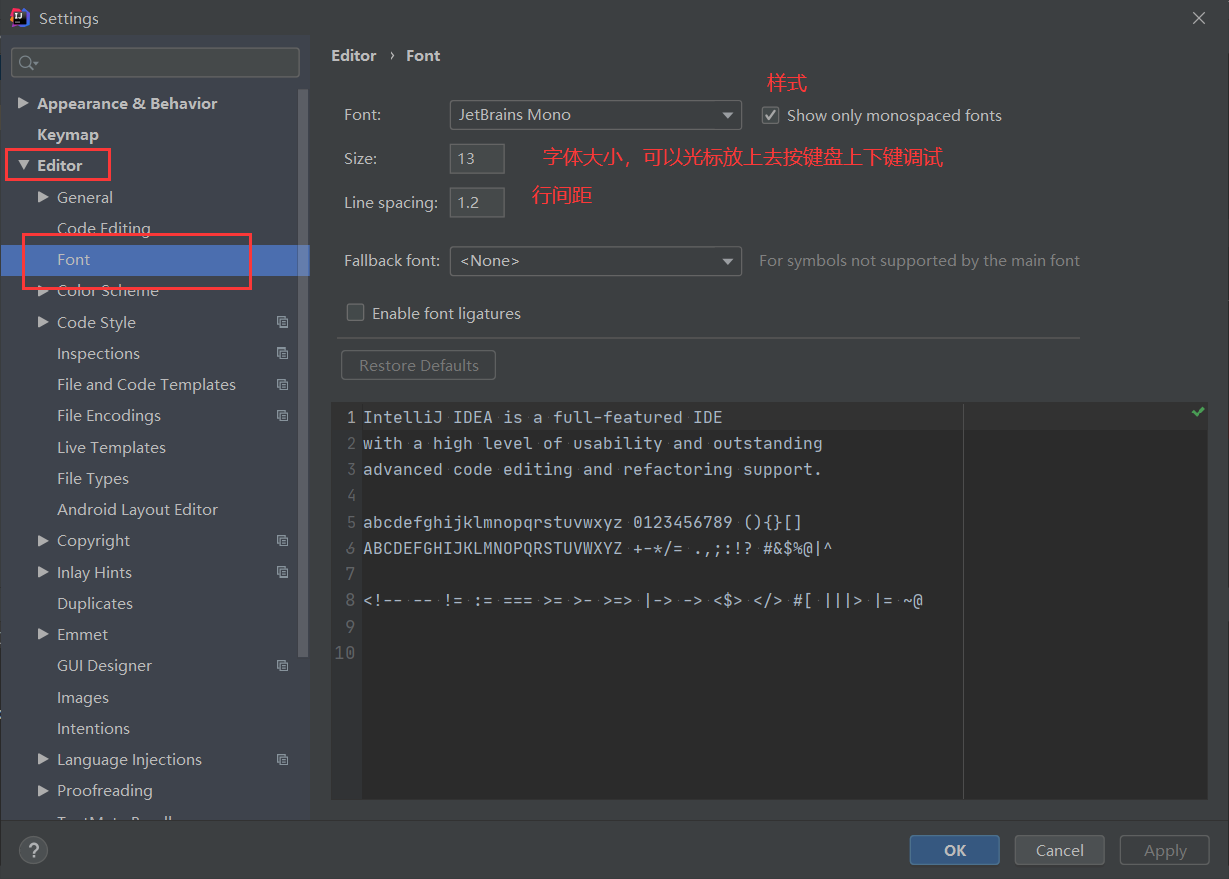Image resolution: width=1229 pixels, height=879 pixels.
Task: Expand the Emmet node
Action: tap(43, 634)
